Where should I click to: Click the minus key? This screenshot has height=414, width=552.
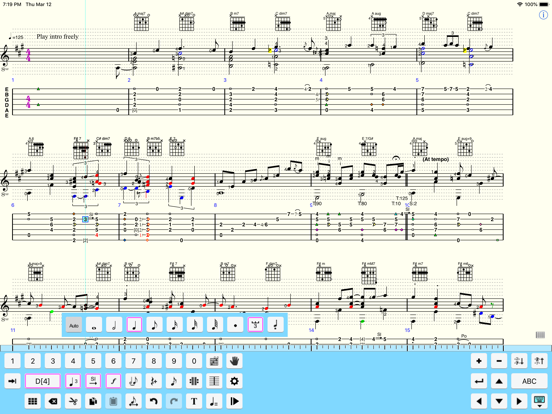tap(499, 361)
